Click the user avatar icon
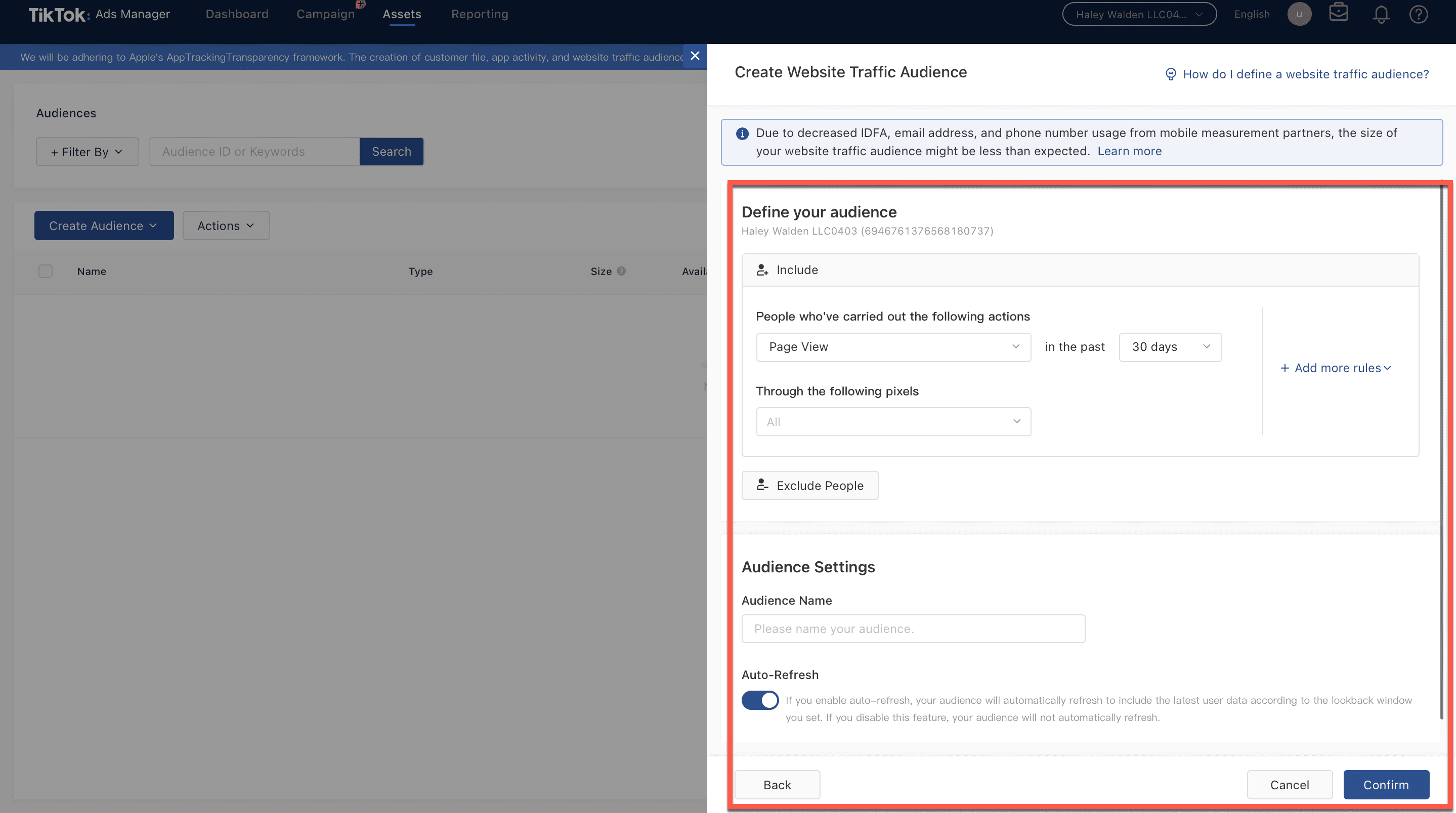 coord(1299,14)
